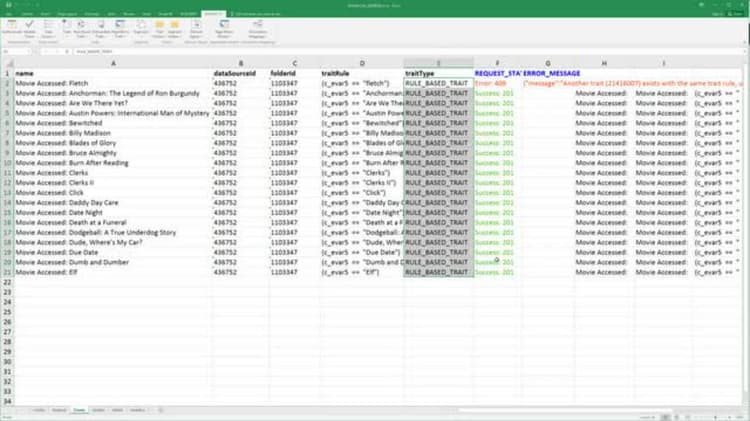The width and height of the screenshot is (750, 421).
Task: Click the Authenticate ribbon icon
Action: click(11, 29)
